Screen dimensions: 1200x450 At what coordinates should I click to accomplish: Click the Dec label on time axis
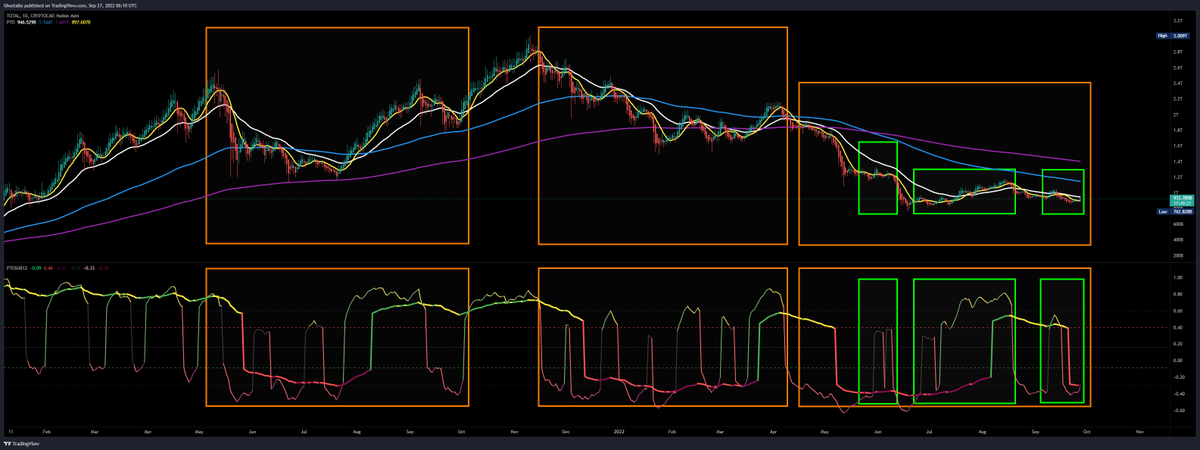(566, 430)
